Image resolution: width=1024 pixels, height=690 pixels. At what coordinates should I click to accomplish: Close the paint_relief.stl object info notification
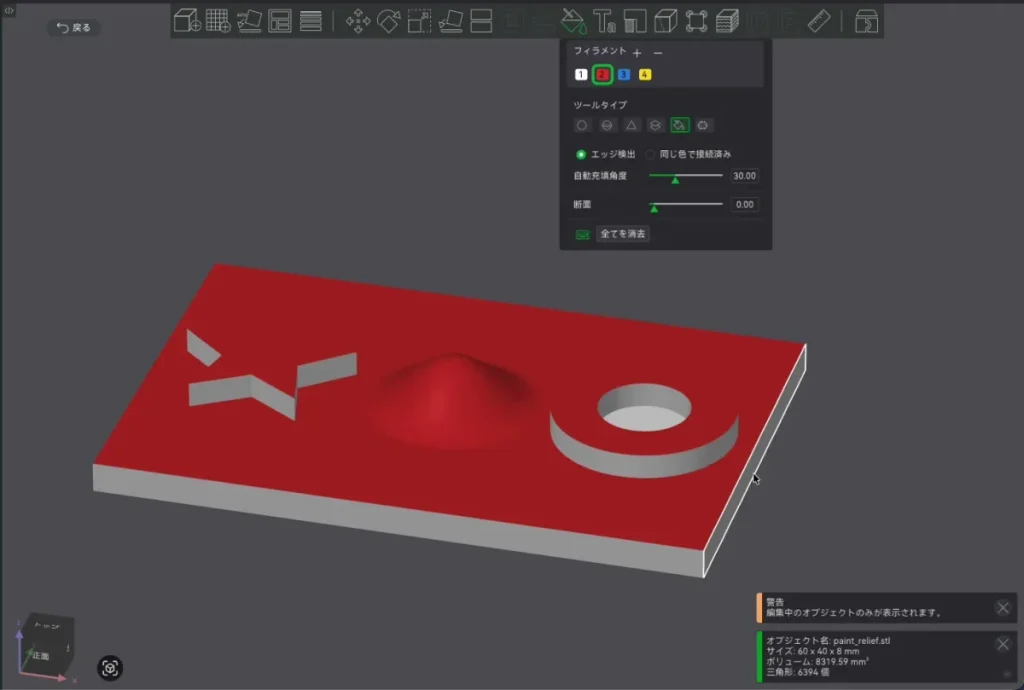point(1003,644)
